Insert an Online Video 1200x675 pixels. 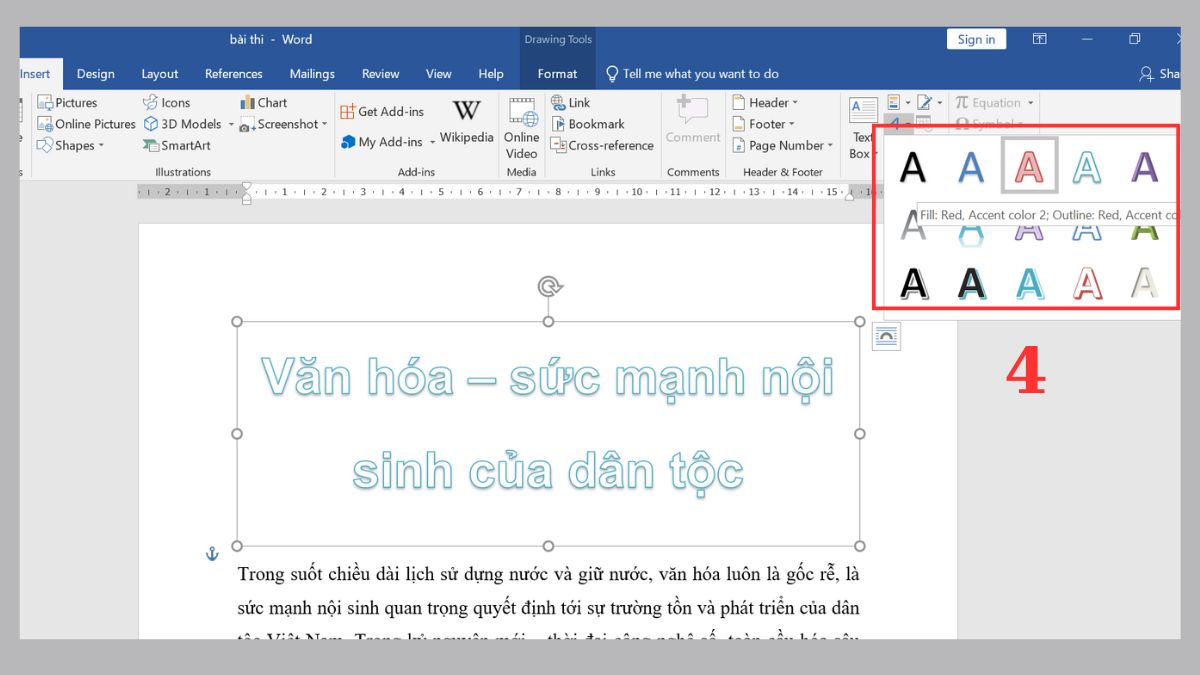pyautogui.click(x=521, y=127)
